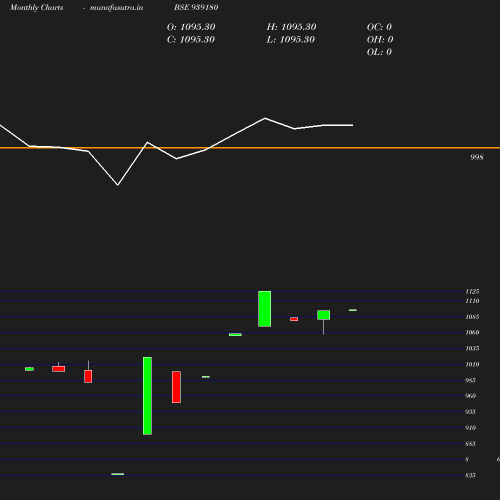Click the 1085 price axis label
500x500 pixels.
(472, 317)
